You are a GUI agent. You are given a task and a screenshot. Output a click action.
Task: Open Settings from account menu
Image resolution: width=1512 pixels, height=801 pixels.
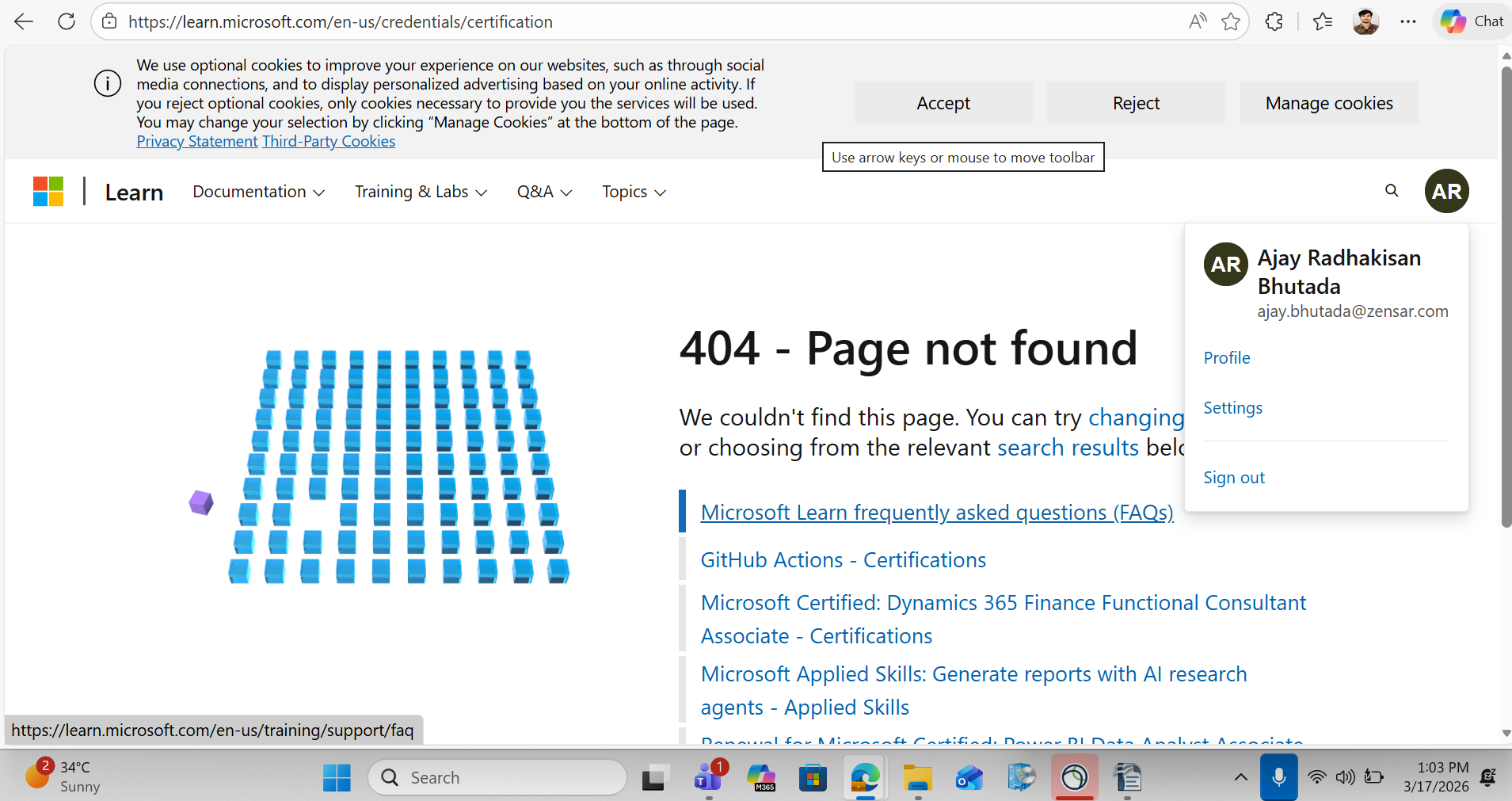(1233, 408)
